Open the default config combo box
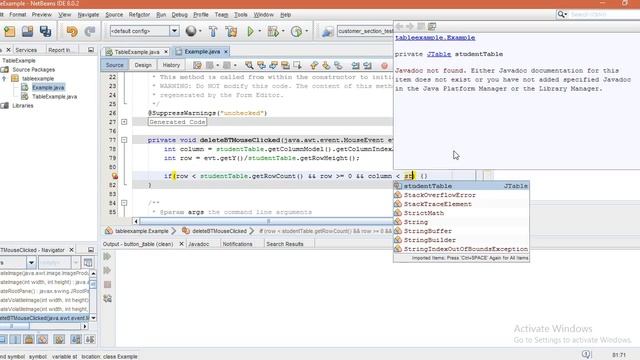 point(144,31)
